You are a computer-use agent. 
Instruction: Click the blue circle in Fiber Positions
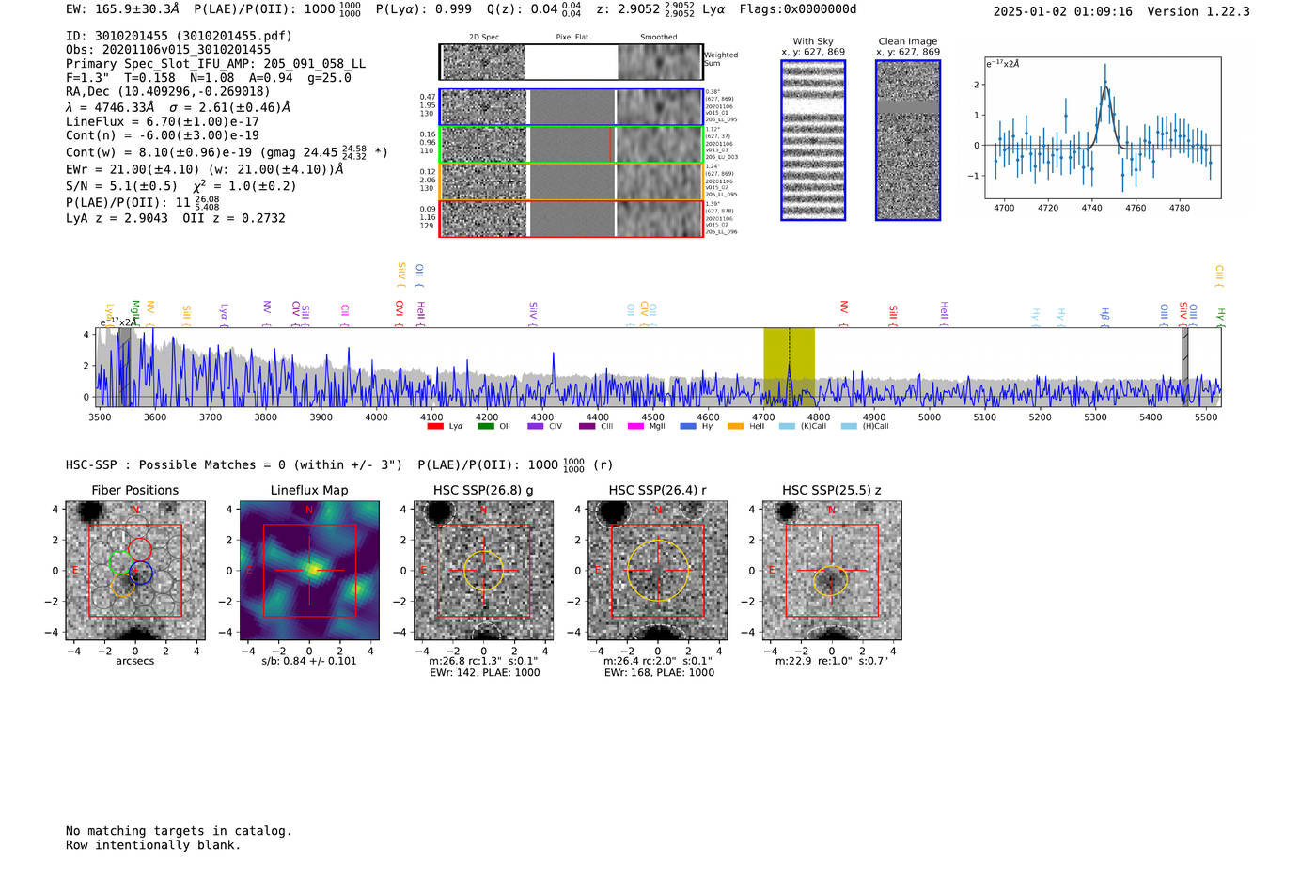click(x=141, y=573)
